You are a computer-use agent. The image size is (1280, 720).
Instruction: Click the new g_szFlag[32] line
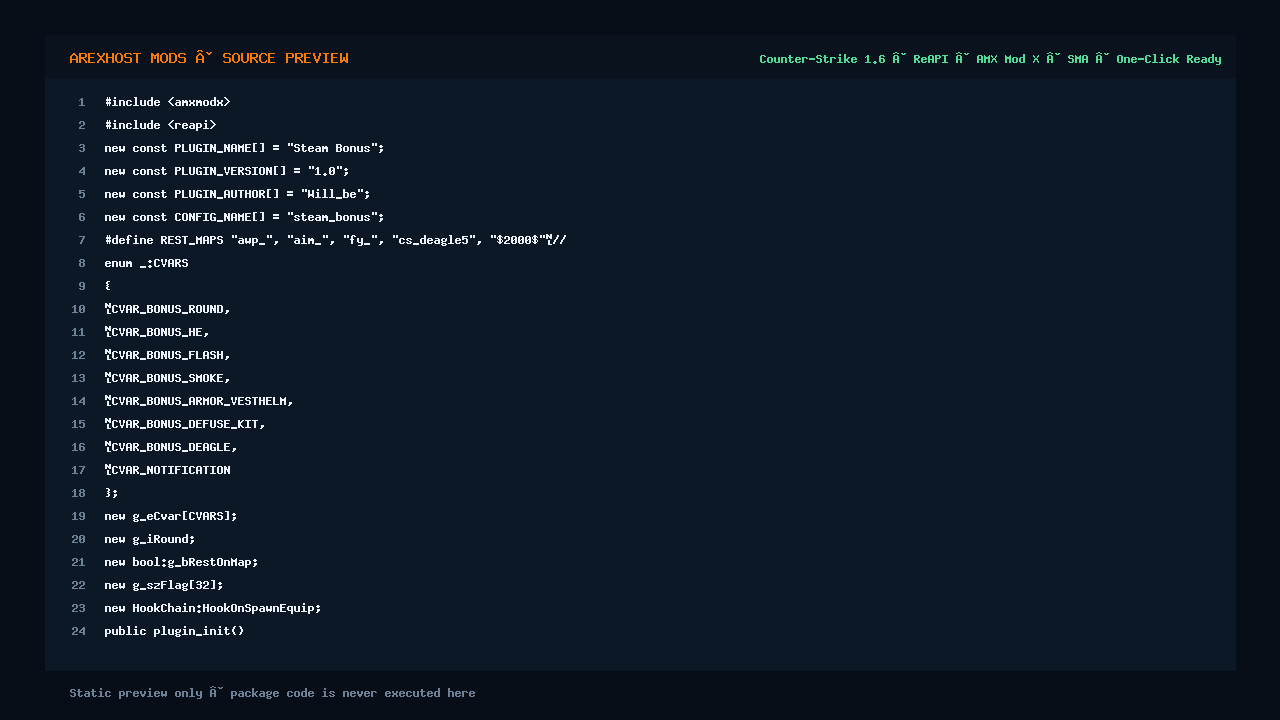click(x=164, y=585)
